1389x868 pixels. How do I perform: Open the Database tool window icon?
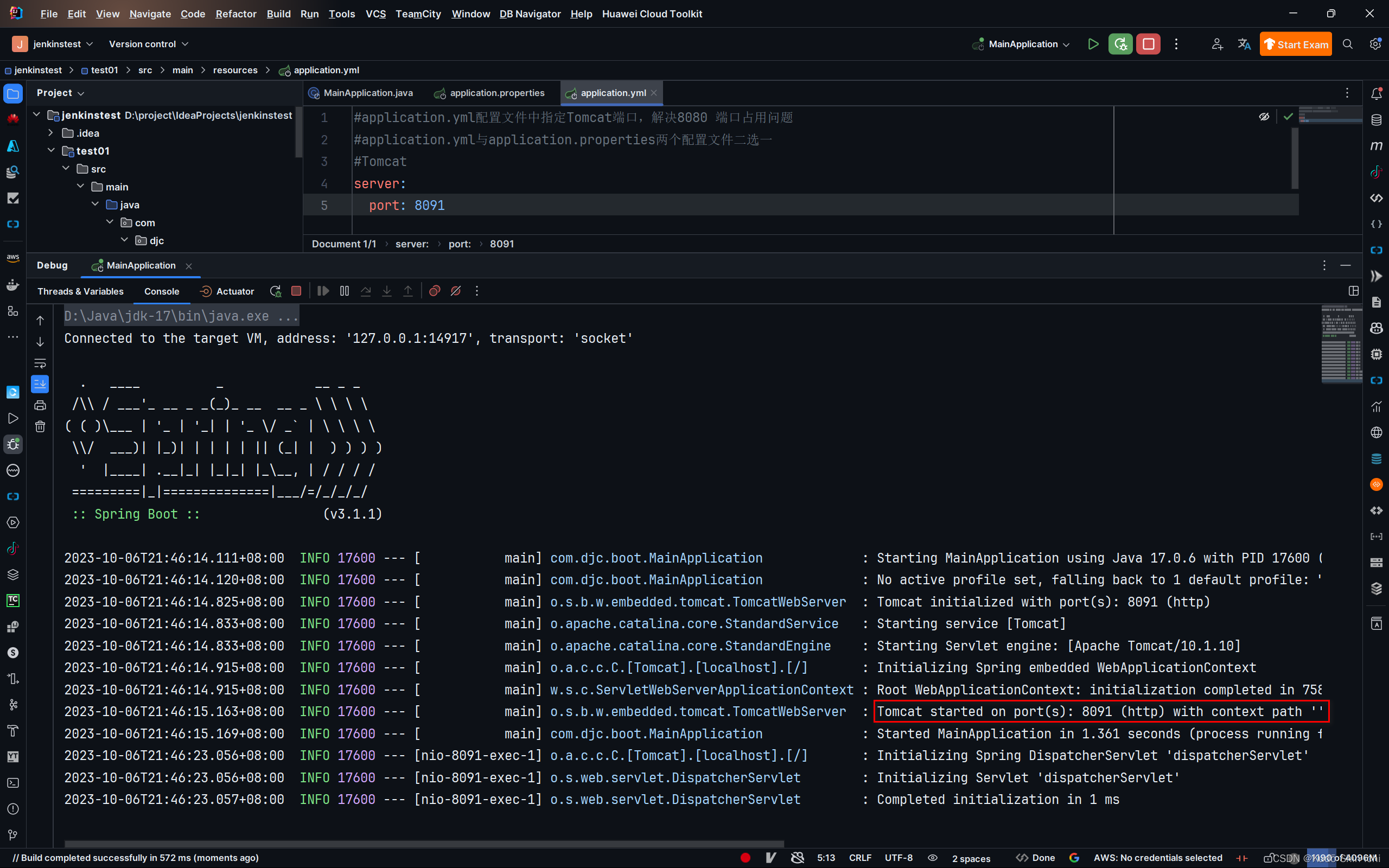click(x=1377, y=120)
